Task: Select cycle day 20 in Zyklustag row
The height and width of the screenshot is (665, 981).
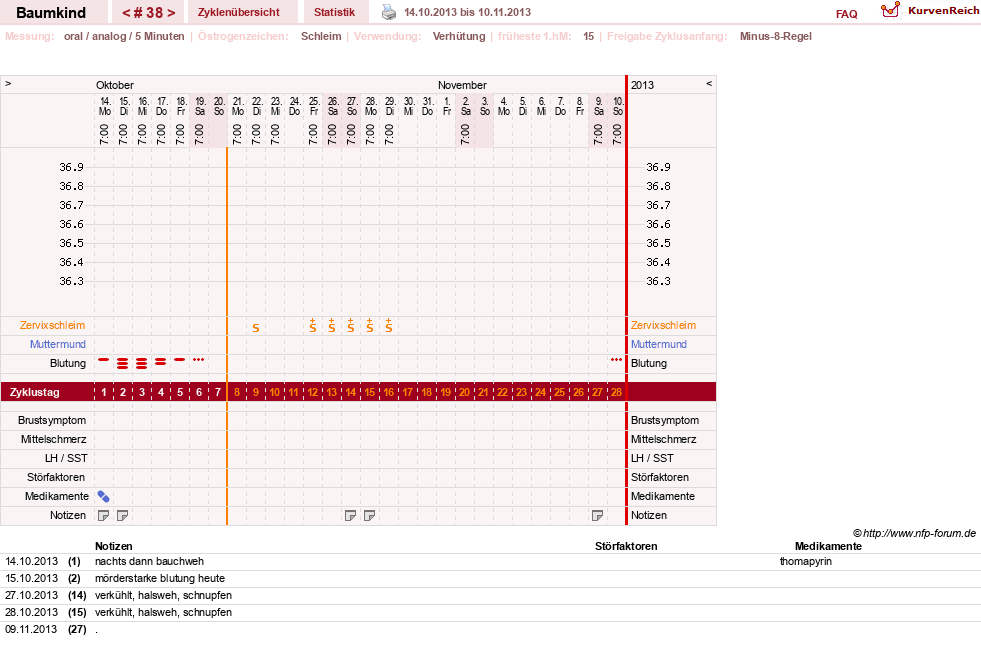Action: pyautogui.click(x=464, y=392)
